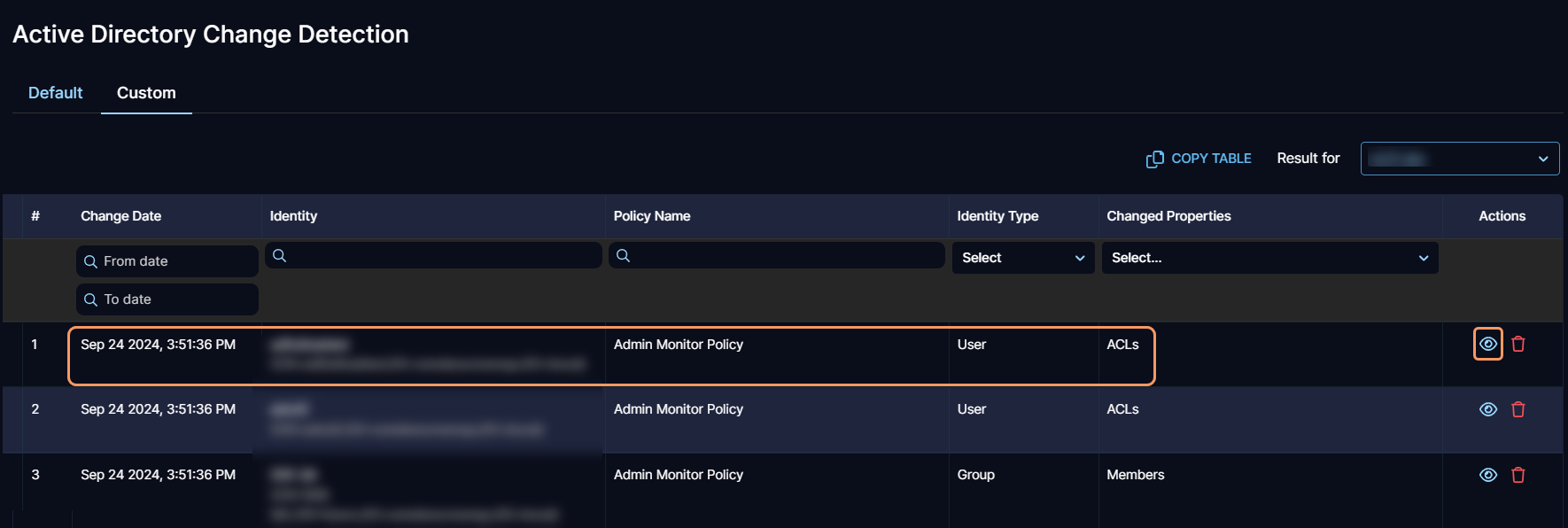Delete row 3 Group change record
The height and width of the screenshot is (528, 1568).
(1518, 475)
